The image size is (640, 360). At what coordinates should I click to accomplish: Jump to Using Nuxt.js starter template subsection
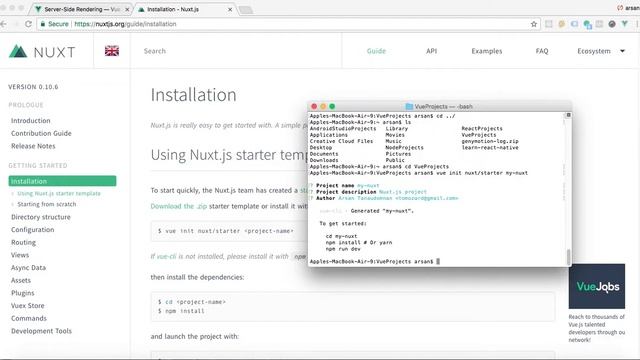click(59, 193)
